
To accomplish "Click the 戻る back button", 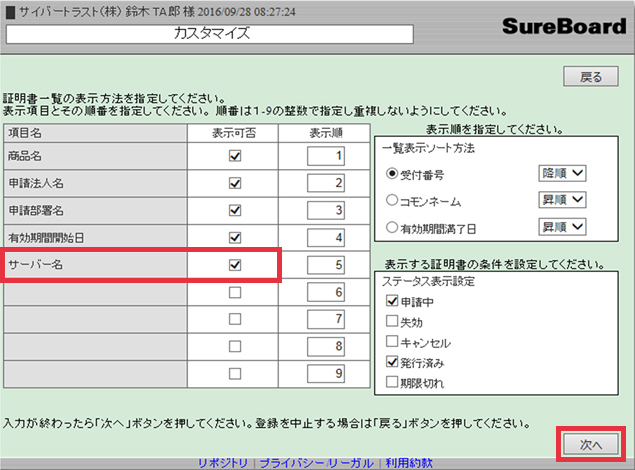I will coord(591,77).
